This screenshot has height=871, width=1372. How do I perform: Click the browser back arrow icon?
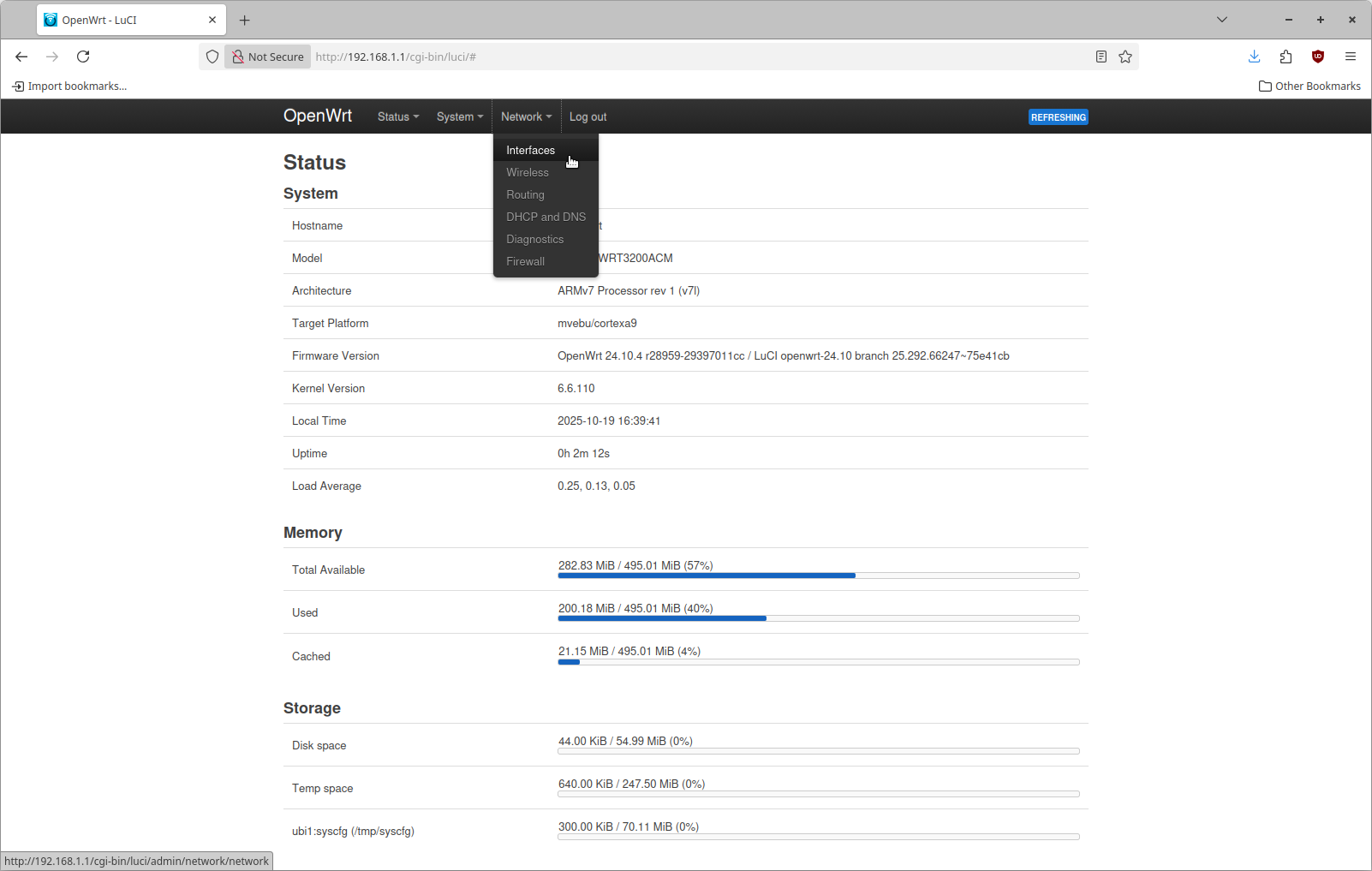click(21, 57)
